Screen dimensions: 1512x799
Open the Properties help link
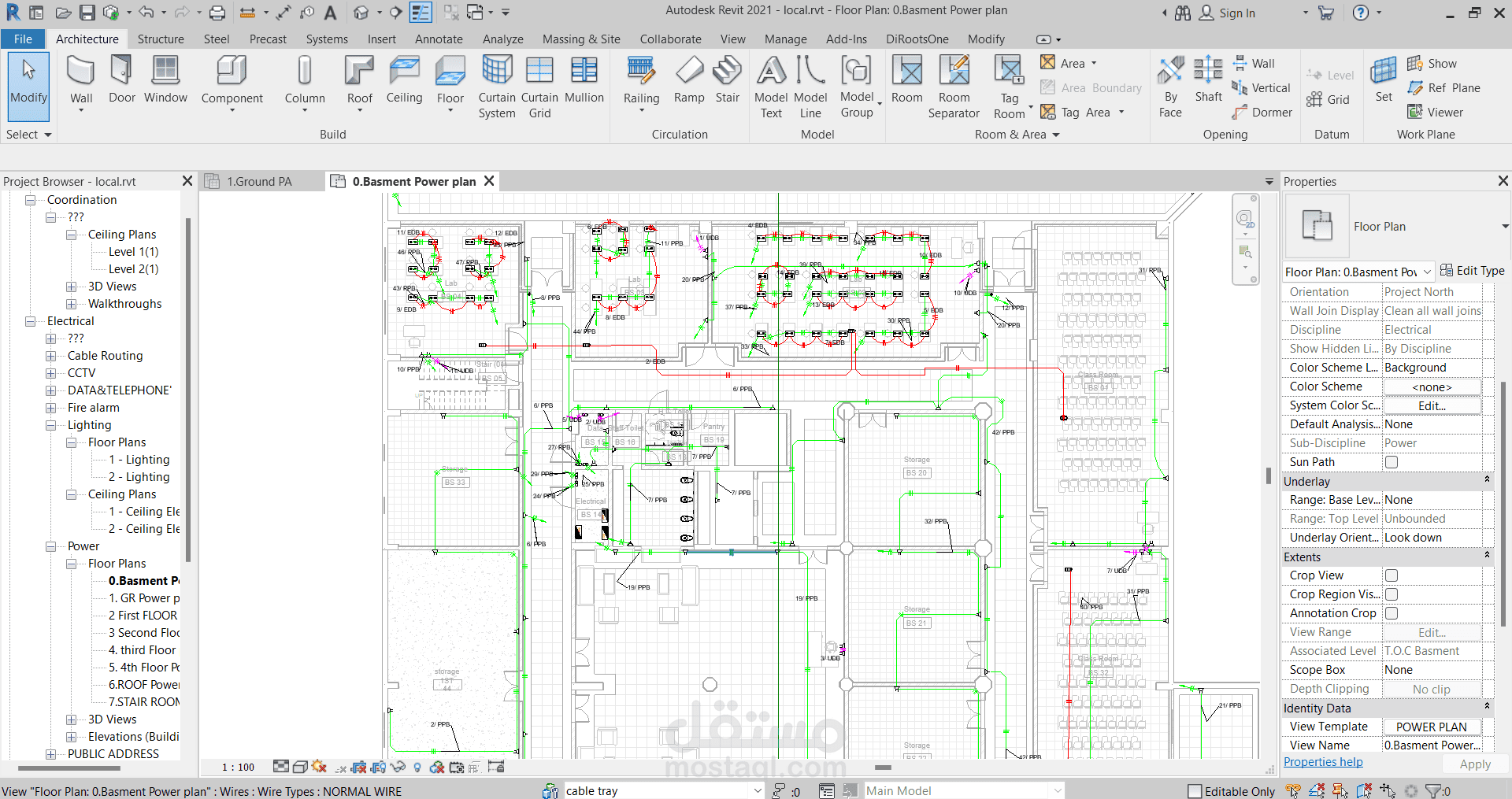click(1323, 762)
